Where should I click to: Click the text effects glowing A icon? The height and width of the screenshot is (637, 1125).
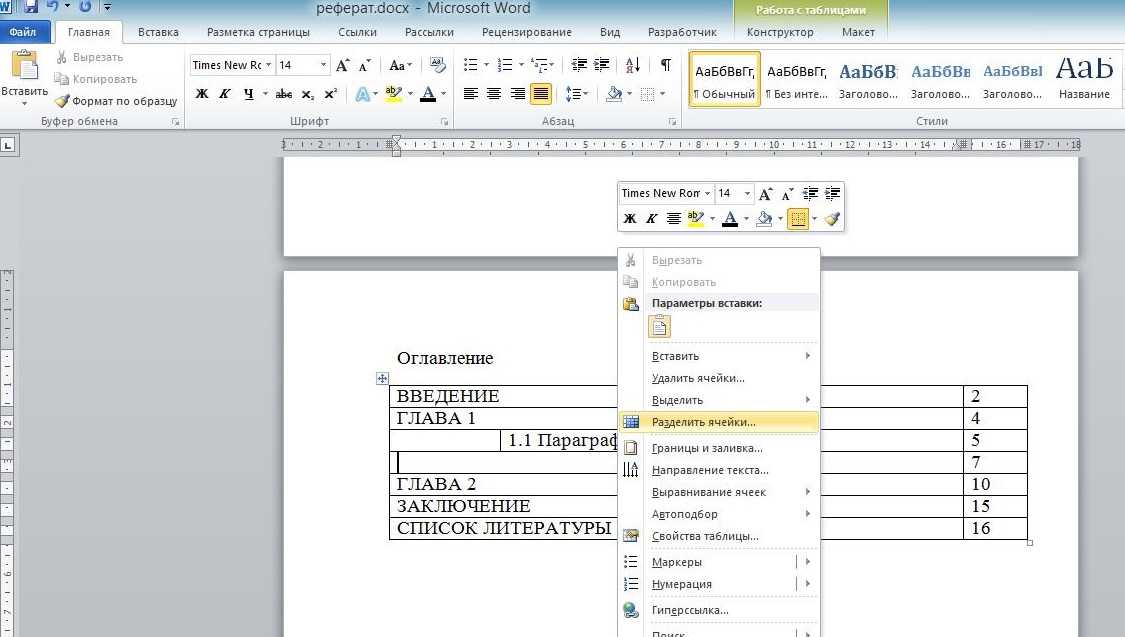tap(362, 94)
